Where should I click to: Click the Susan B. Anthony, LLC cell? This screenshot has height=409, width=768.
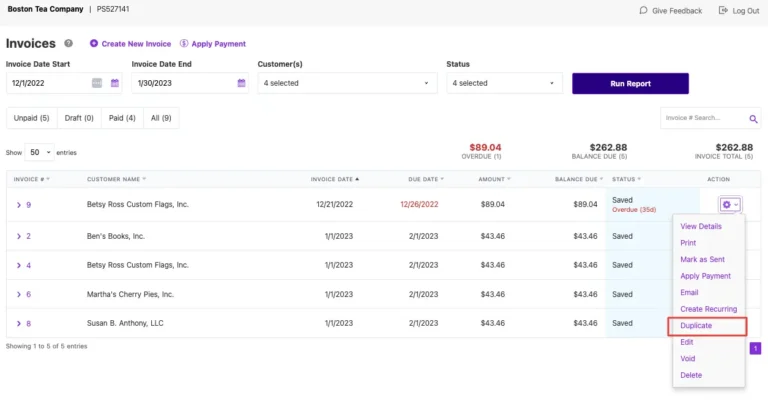click(x=125, y=323)
